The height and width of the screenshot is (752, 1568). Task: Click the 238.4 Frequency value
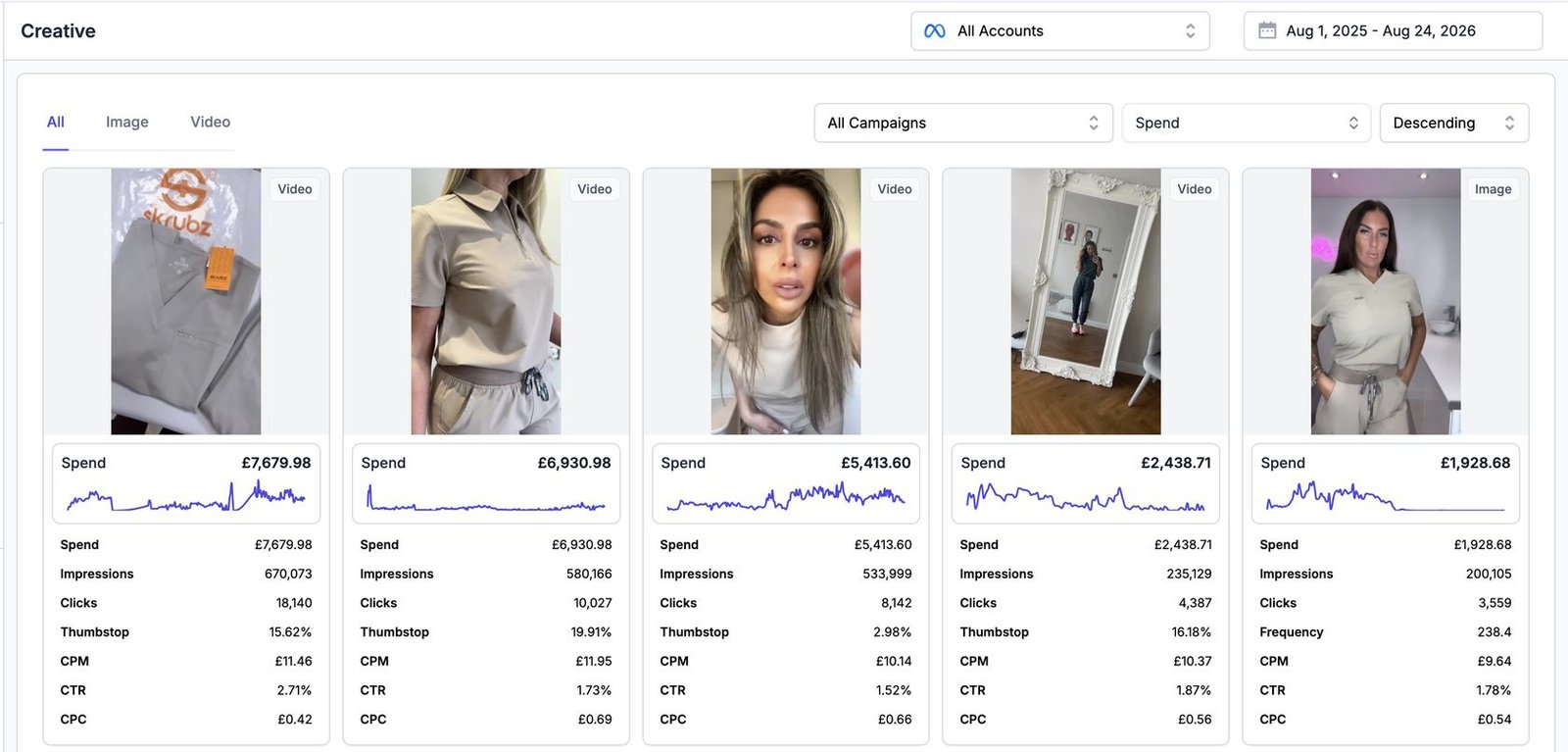coord(1494,632)
